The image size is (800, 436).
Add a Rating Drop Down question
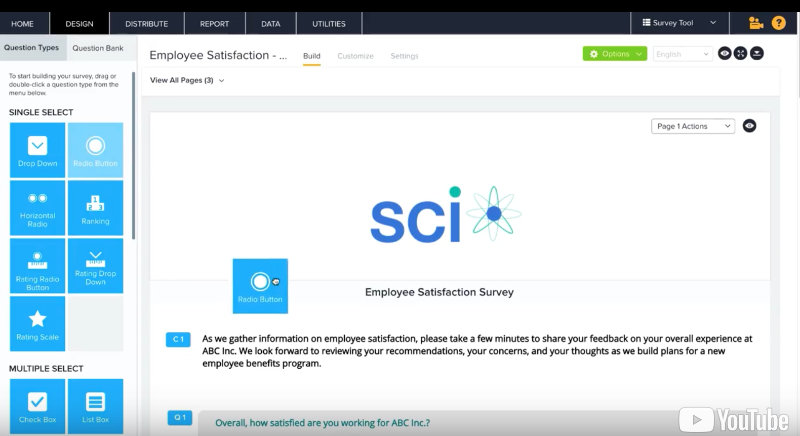coord(95,266)
